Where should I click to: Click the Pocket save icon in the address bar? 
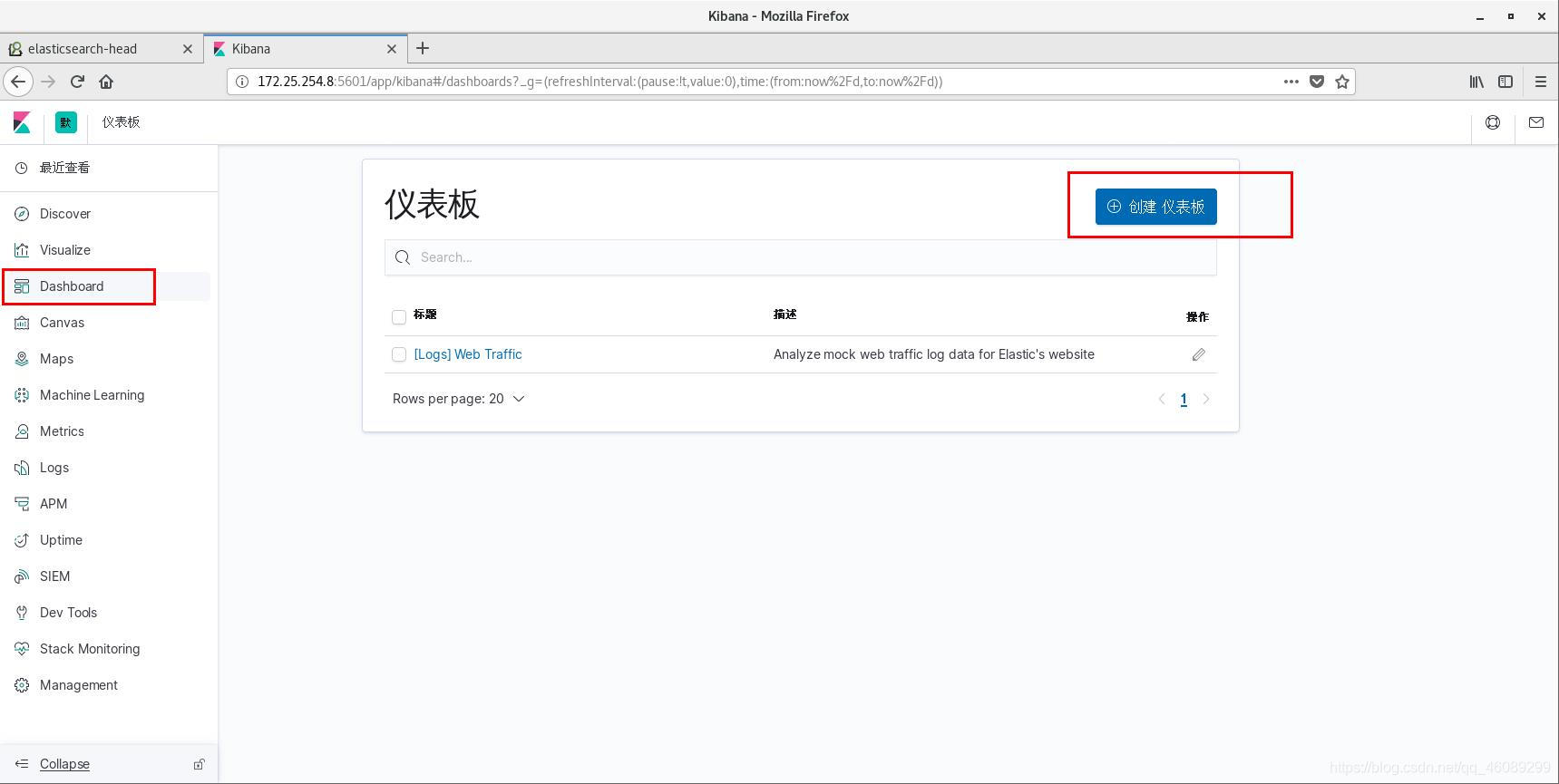(1317, 82)
